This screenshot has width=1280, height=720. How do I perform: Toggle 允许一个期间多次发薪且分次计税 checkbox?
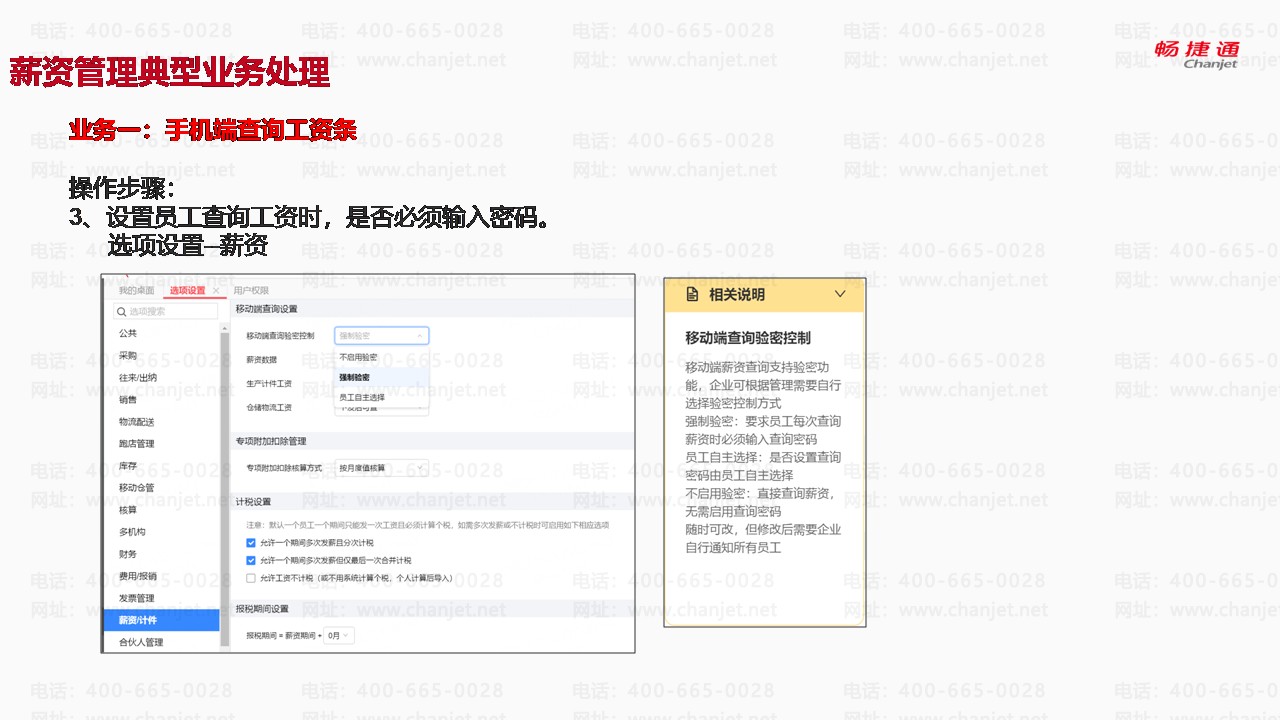tap(251, 543)
